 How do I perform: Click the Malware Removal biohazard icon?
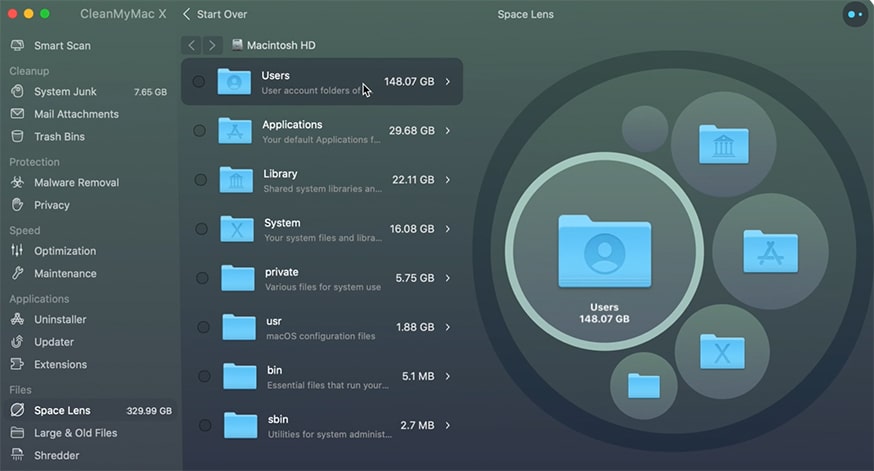[17, 182]
